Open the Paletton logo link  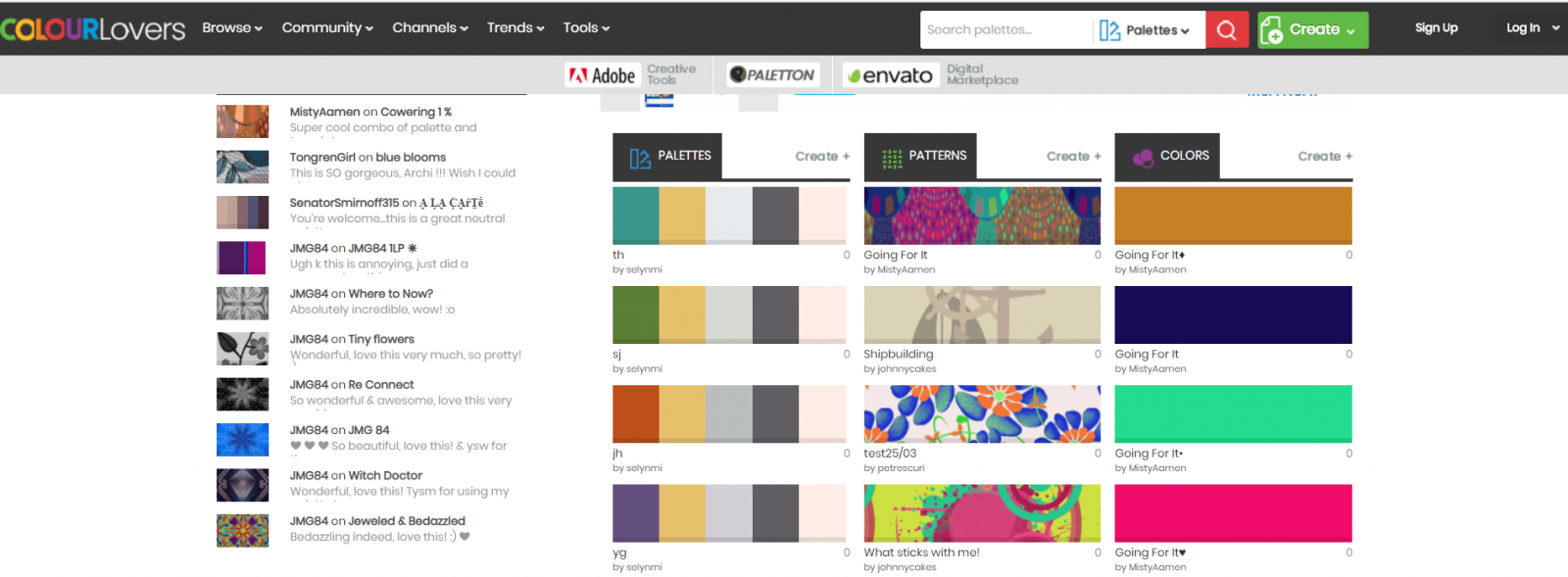pos(772,75)
